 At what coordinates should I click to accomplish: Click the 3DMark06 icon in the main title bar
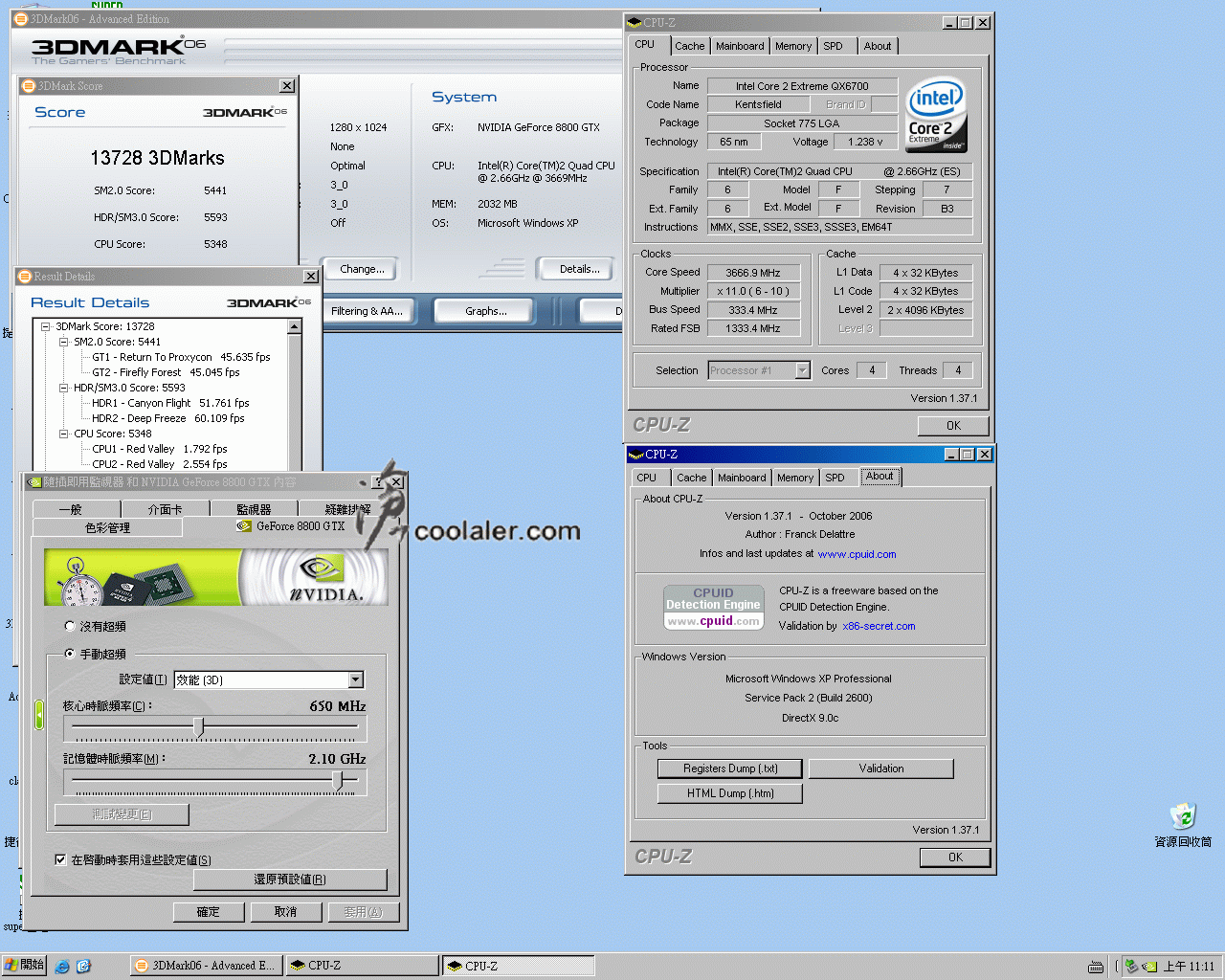pyautogui.click(x=21, y=19)
